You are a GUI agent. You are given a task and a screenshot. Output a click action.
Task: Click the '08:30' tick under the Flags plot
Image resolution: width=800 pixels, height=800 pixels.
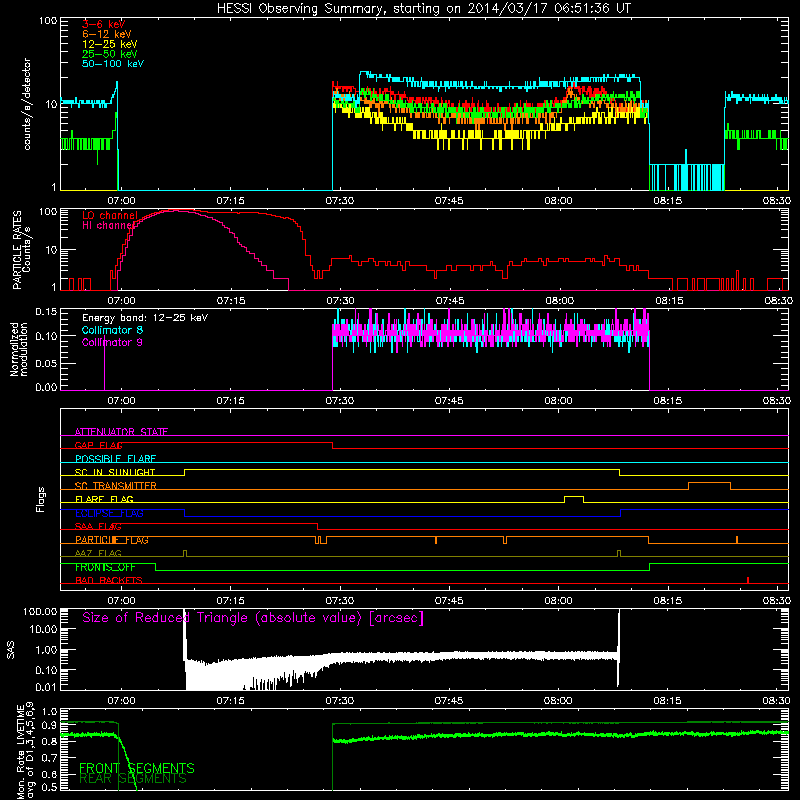[x=777, y=601]
